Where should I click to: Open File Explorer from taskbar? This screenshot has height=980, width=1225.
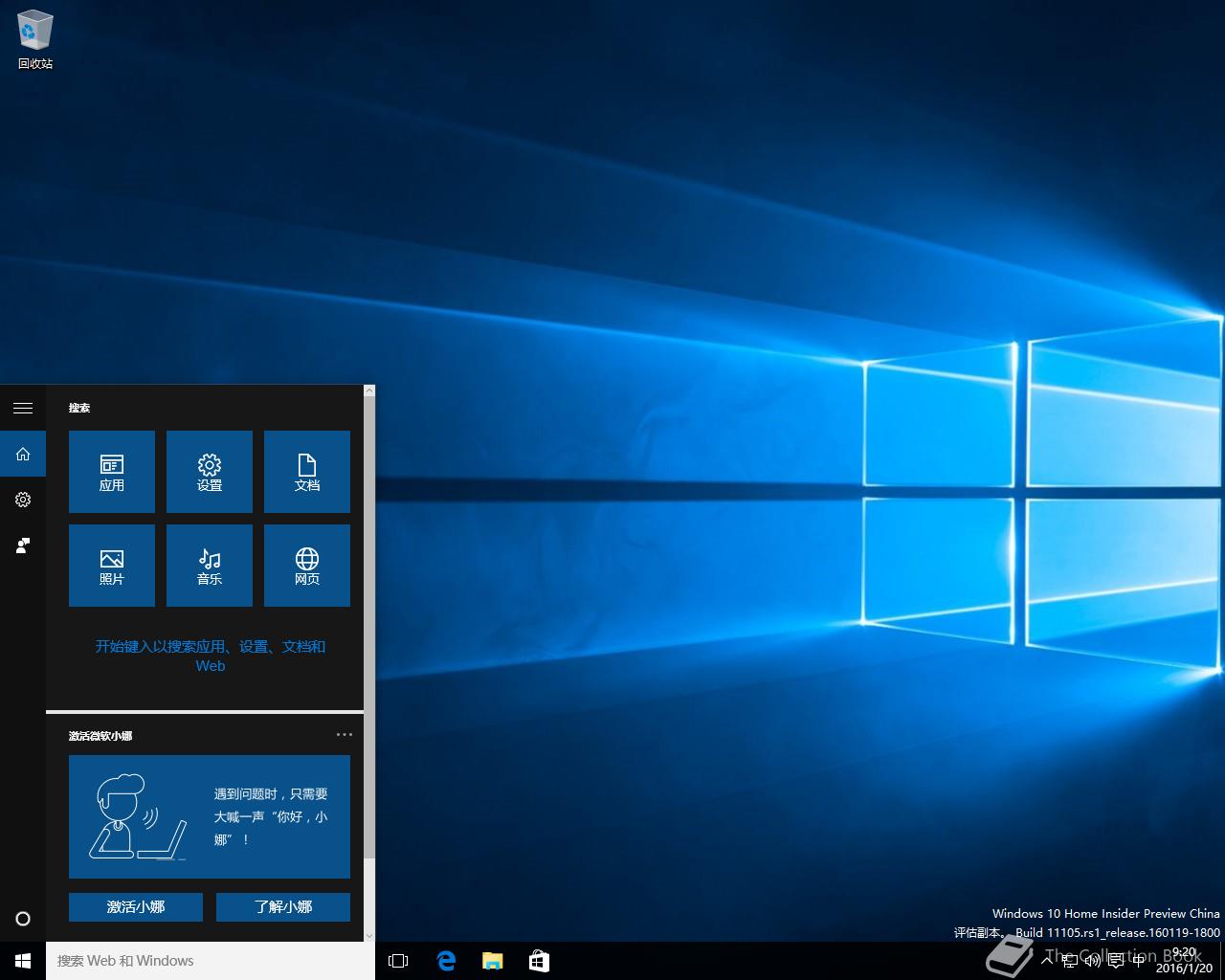tap(493, 961)
